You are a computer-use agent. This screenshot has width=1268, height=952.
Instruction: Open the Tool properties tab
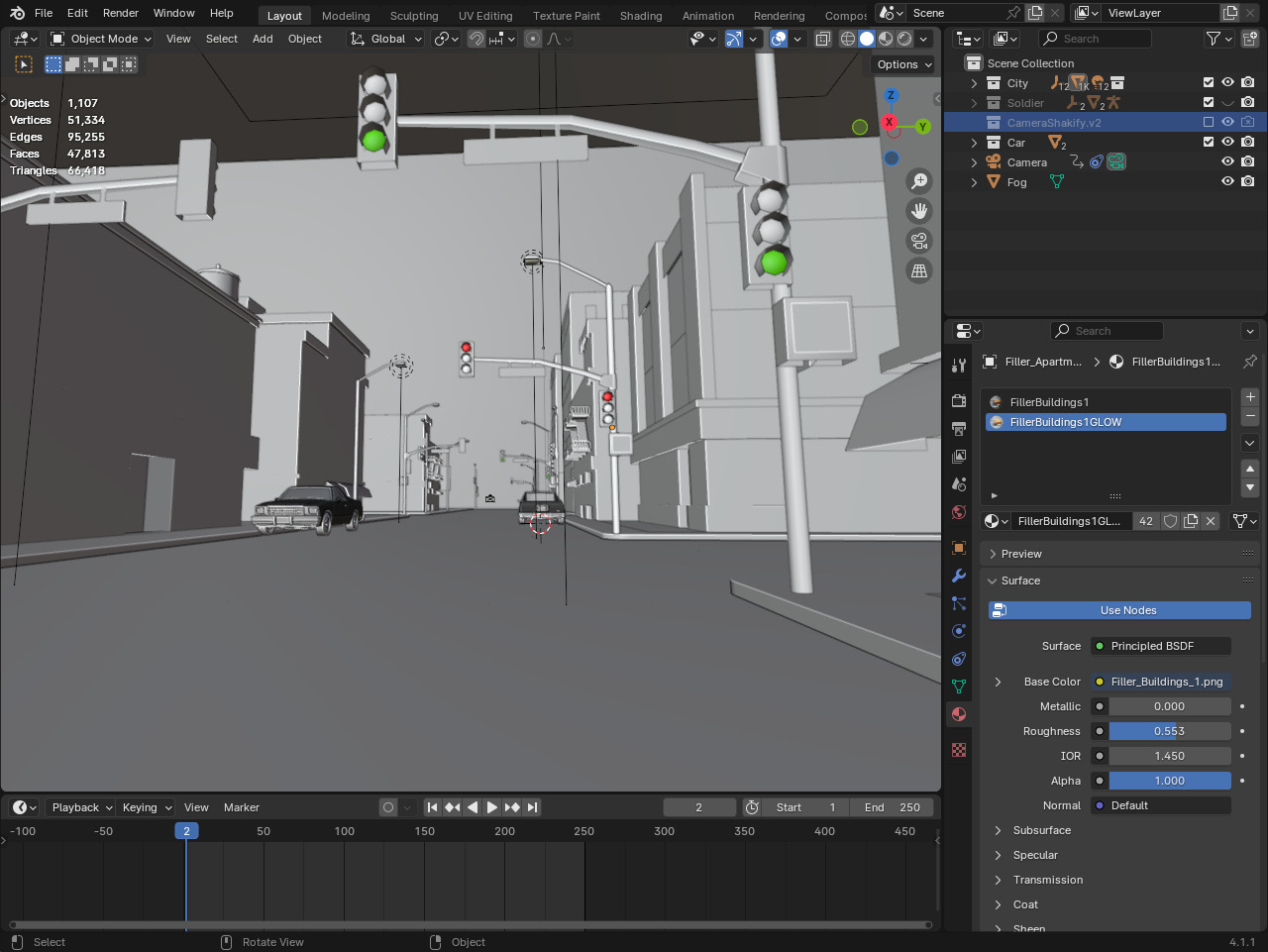click(959, 366)
